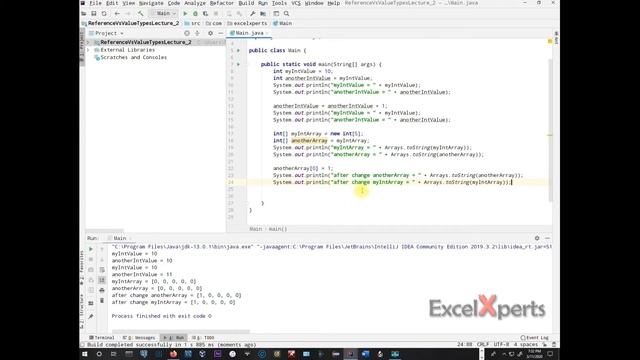The image size is (640, 360).
Task: Click the Run panel gear settings icon
Action: 537,238
